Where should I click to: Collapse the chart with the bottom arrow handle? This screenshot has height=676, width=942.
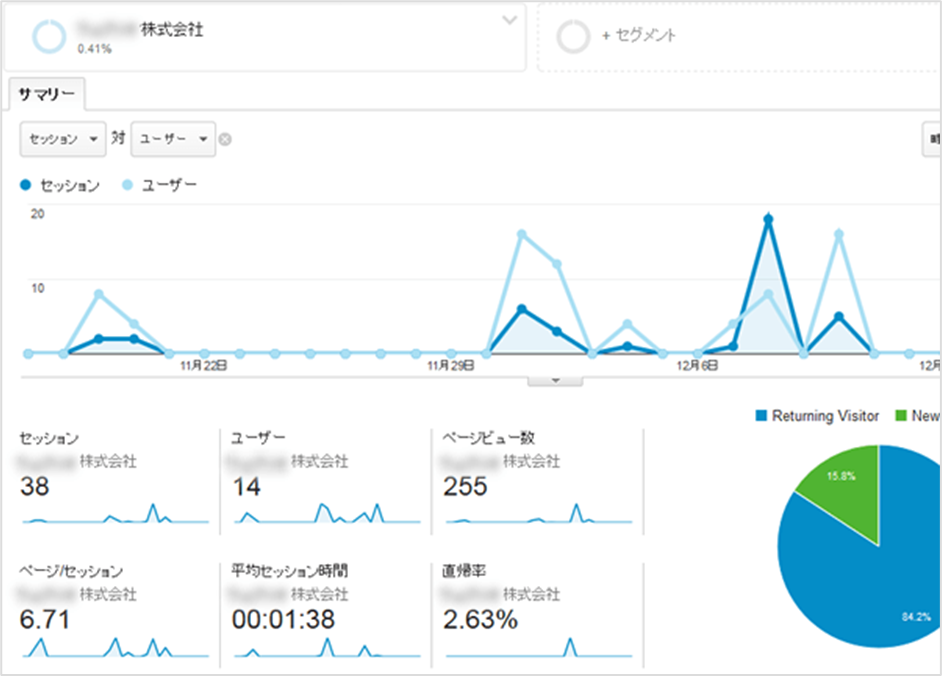coord(555,380)
